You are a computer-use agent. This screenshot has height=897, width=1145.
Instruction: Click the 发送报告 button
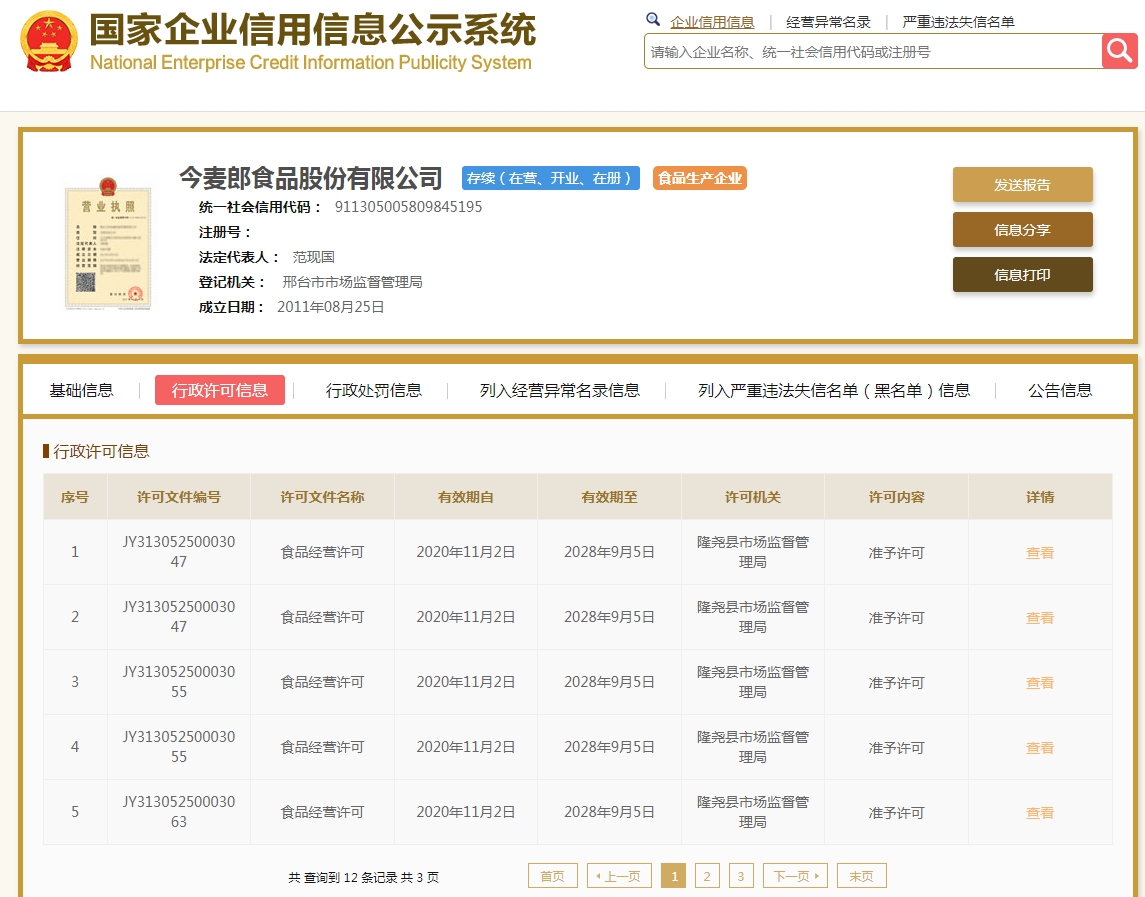click(x=1022, y=185)
